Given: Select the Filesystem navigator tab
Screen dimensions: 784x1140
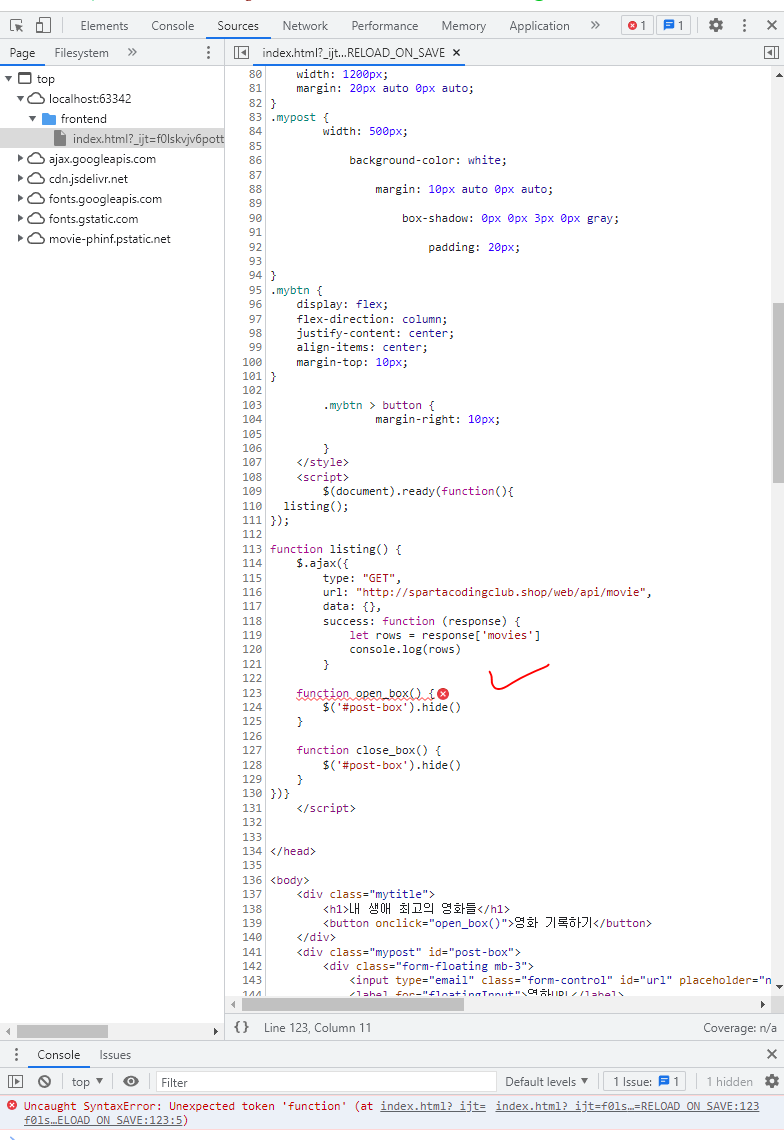Looking at the screenshot, I should 81,52.
